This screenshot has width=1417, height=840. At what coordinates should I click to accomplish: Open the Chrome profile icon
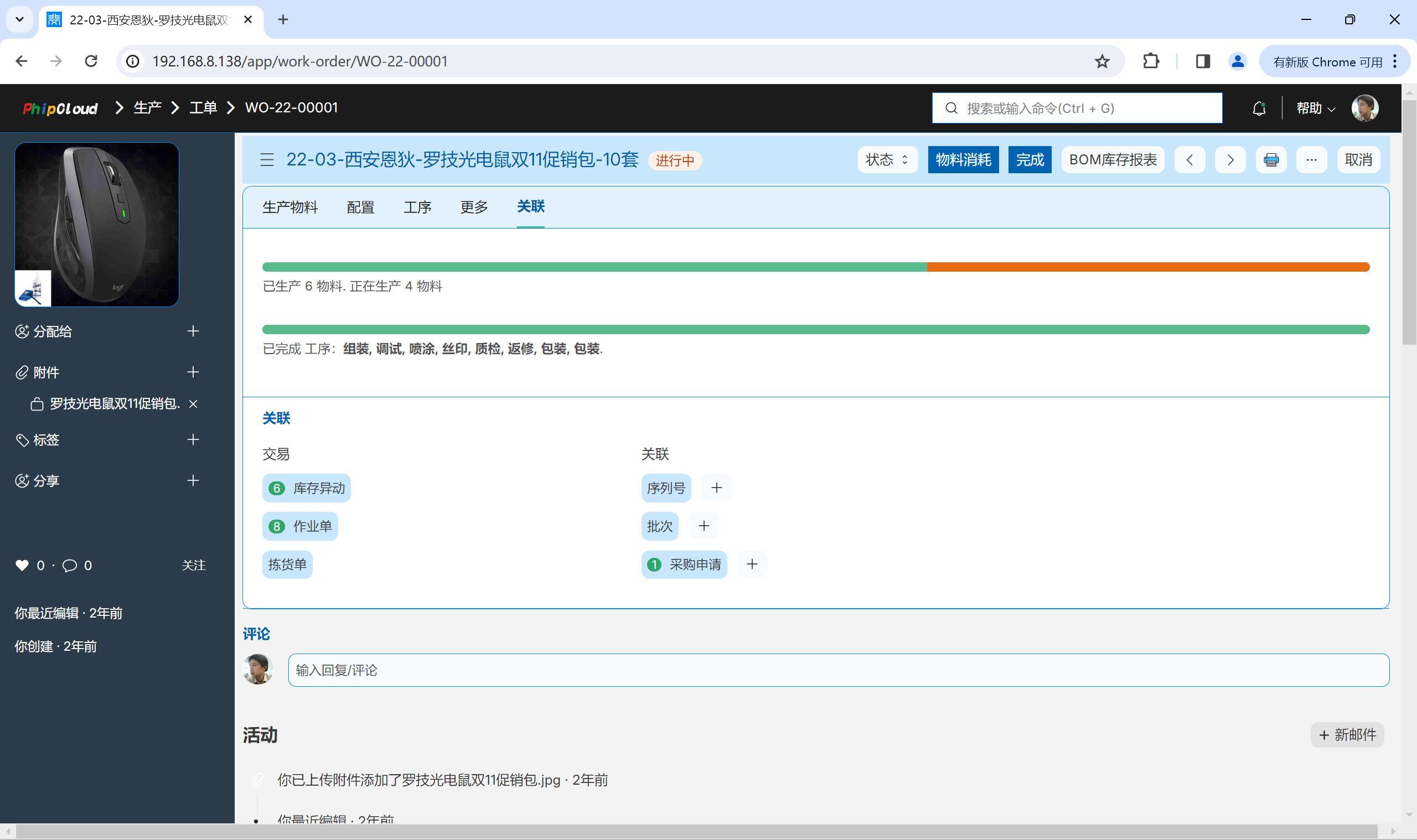1238,61
